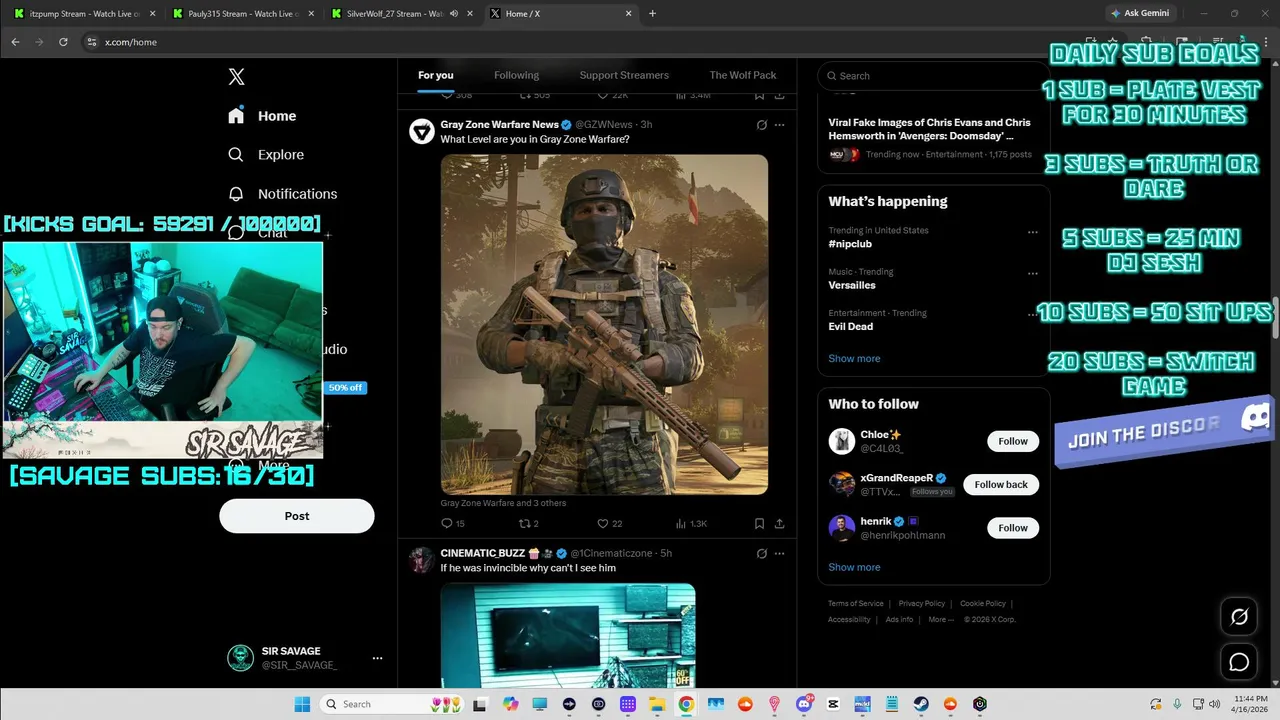Viewport: 1280px width, 720px height.
Task: Open Discord from the taskbar
Action: click(804, 704)
